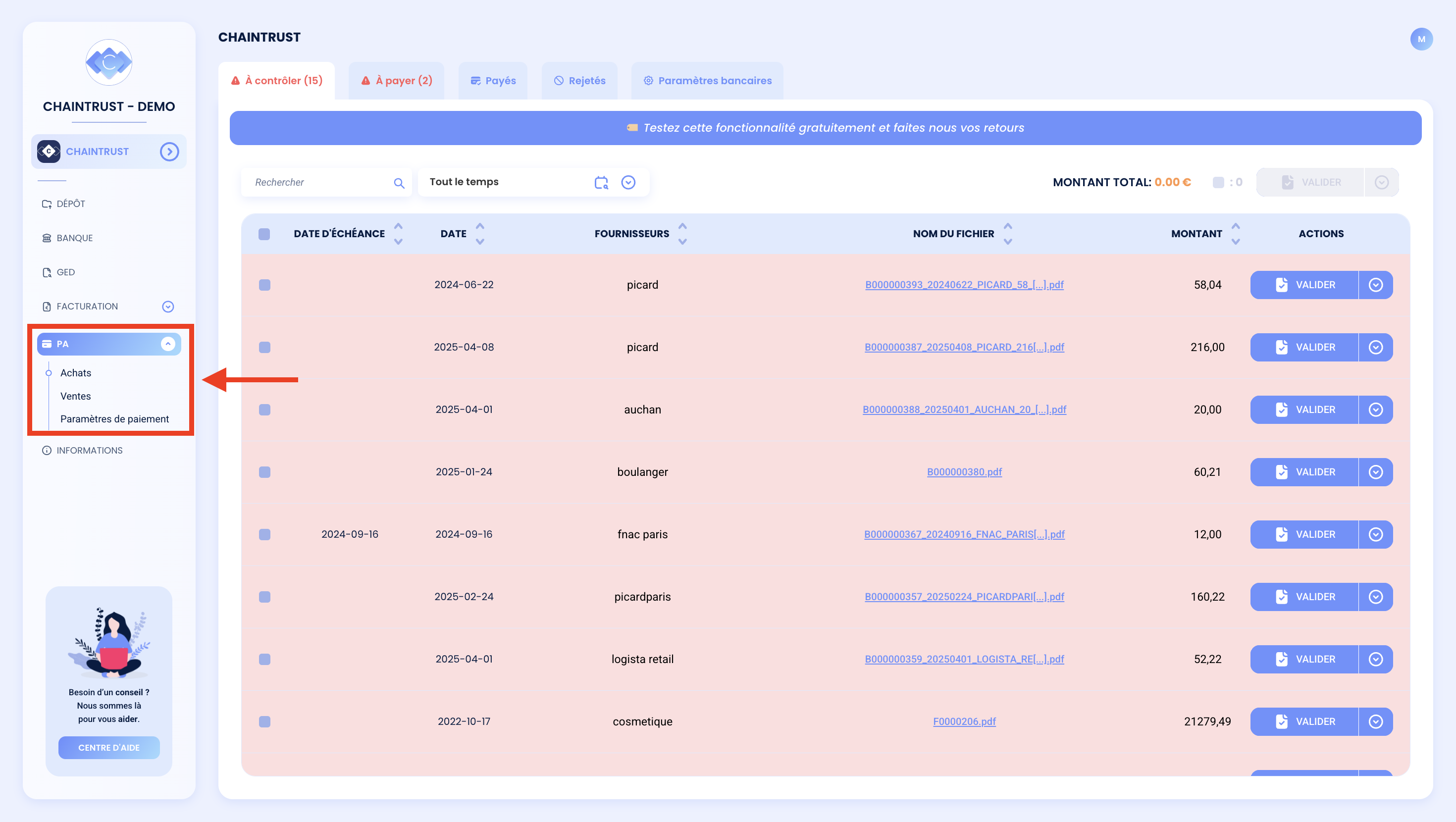Check the picard 216,00 row checkbox
The width and height of the screenshot is (1456, 822).
pos(264,347)
